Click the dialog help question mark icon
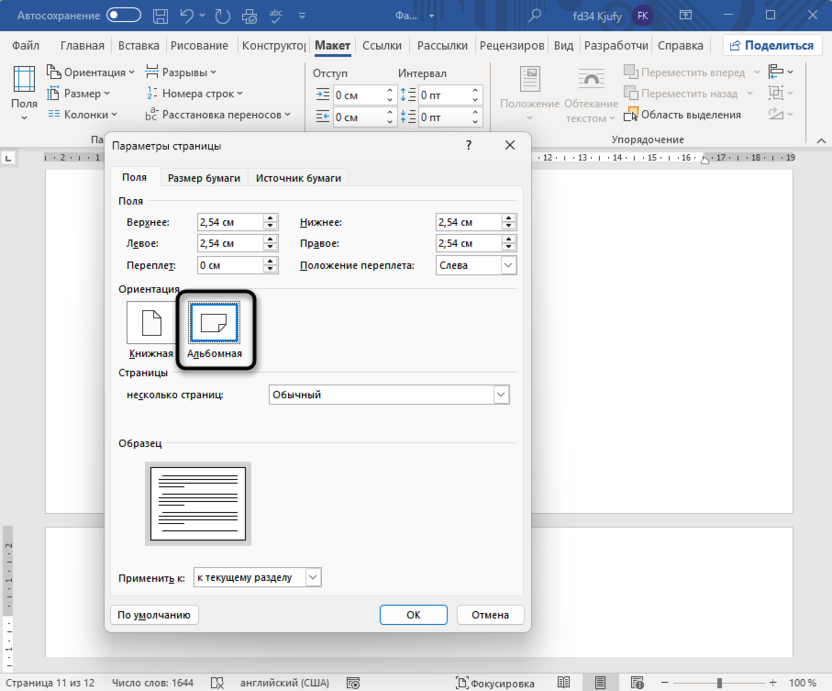 click(x=469, y=145)
